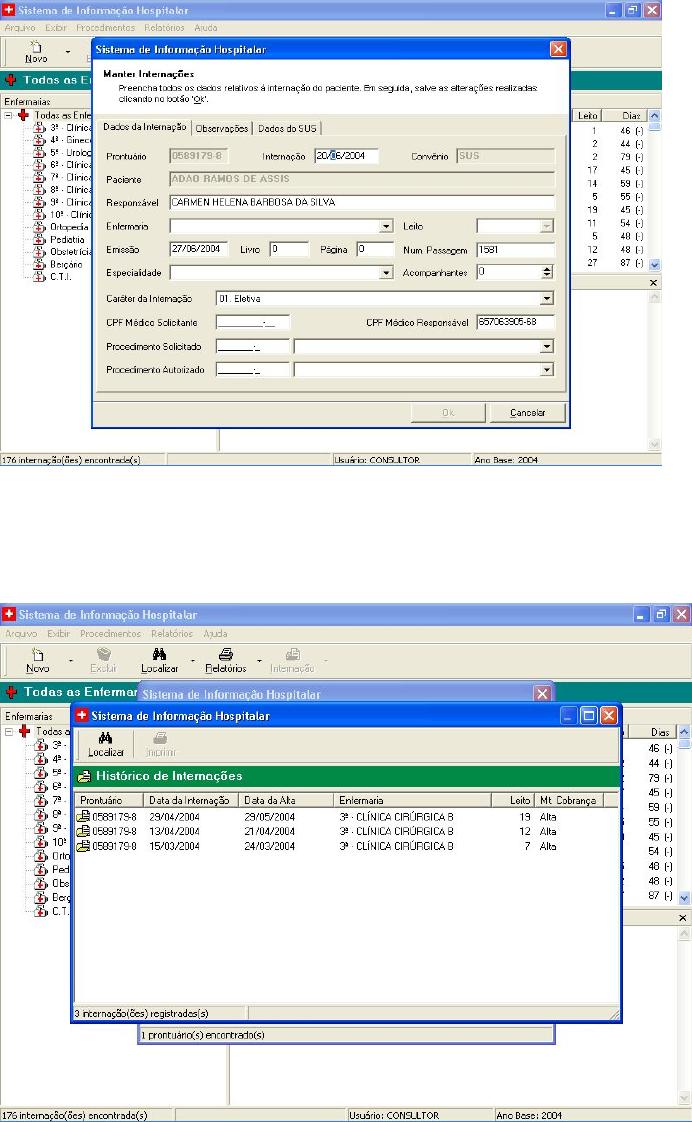This screenshot has width=692, height=1122.
Task: Click the Dias list scroll-up arrow right of Manter Internações
Action: pyautogui.click(x=654, y=115)
